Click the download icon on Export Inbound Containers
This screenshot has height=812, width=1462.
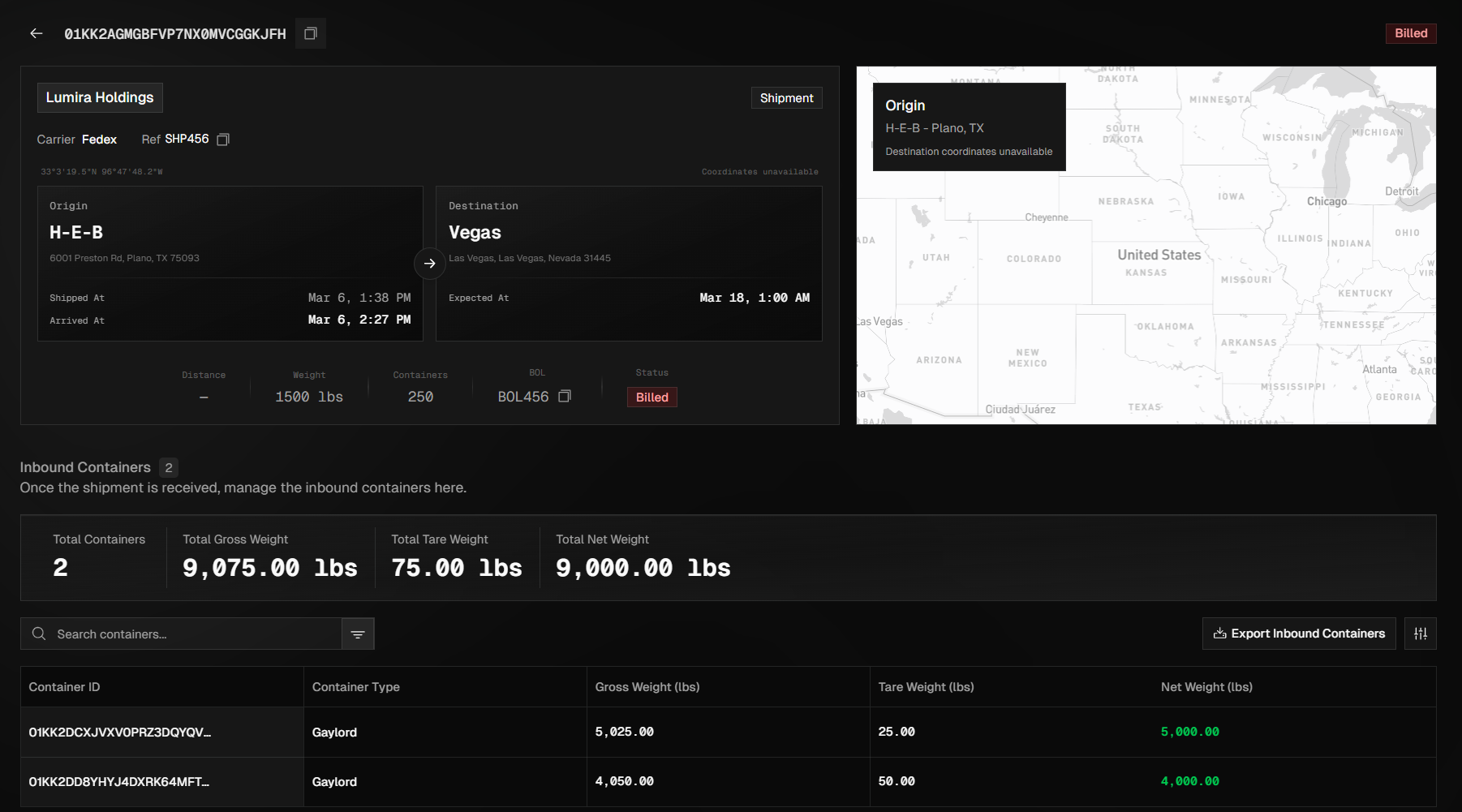[x=1220, y=634]
